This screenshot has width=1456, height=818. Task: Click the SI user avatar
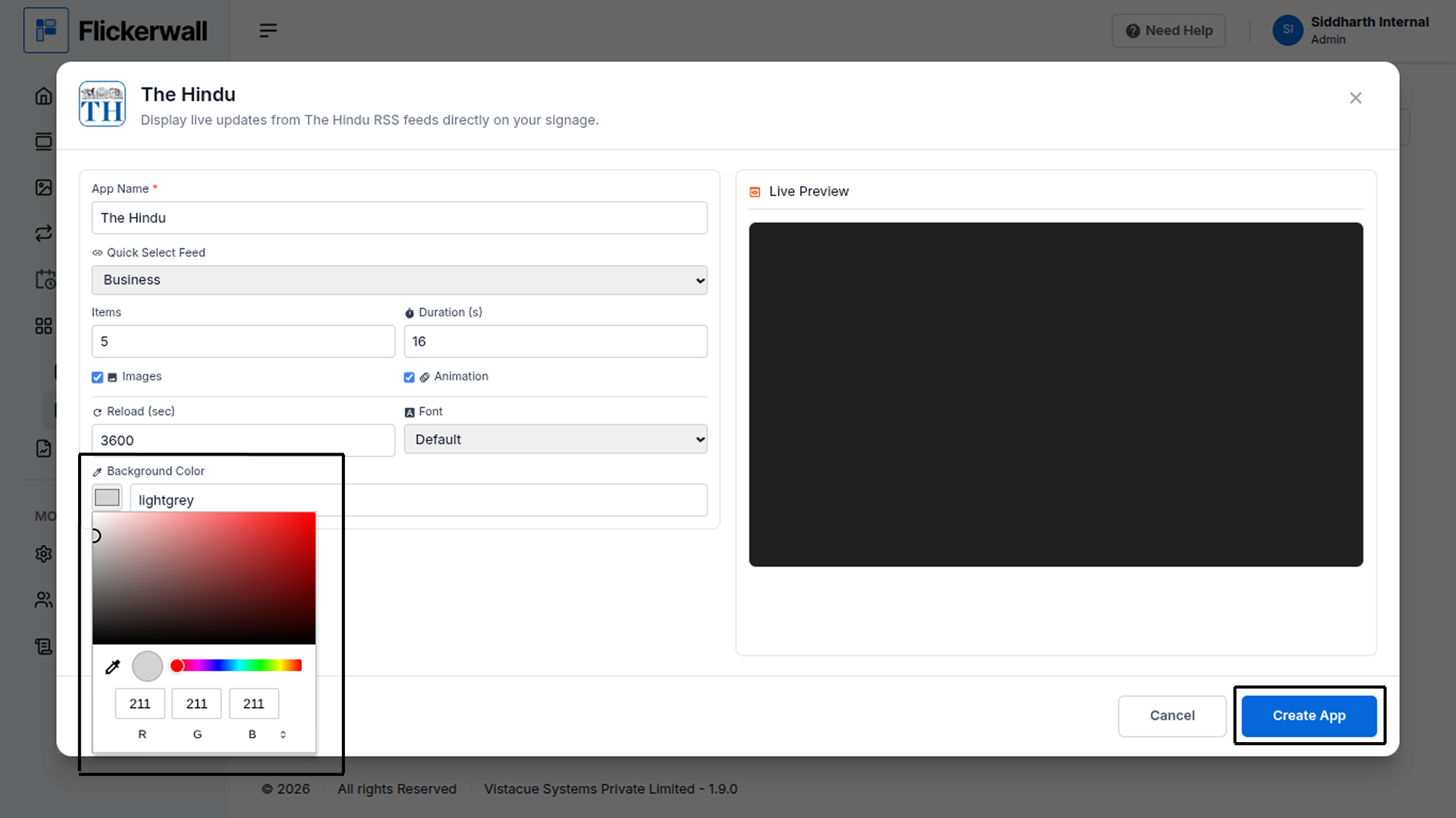pos(1287,31)
